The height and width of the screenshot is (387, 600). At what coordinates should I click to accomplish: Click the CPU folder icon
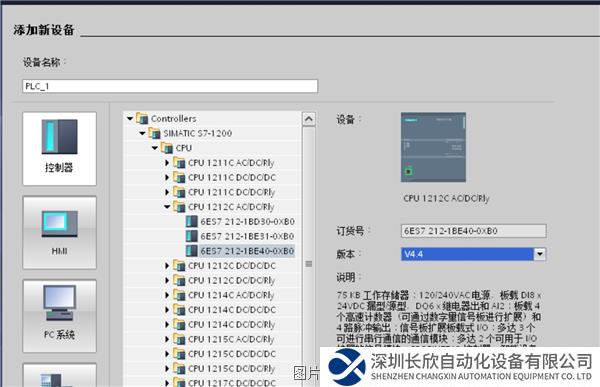click(x=167, y=148)
